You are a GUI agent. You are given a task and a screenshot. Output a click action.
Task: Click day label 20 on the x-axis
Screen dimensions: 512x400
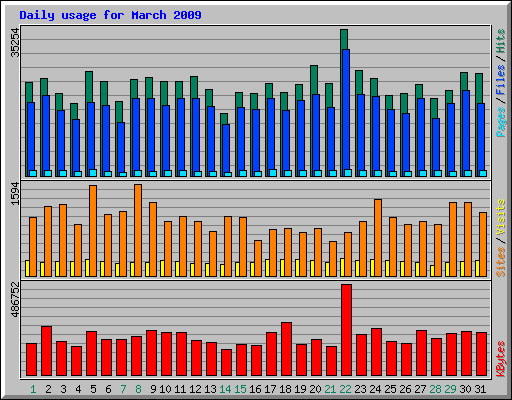[x=315, y=389]
